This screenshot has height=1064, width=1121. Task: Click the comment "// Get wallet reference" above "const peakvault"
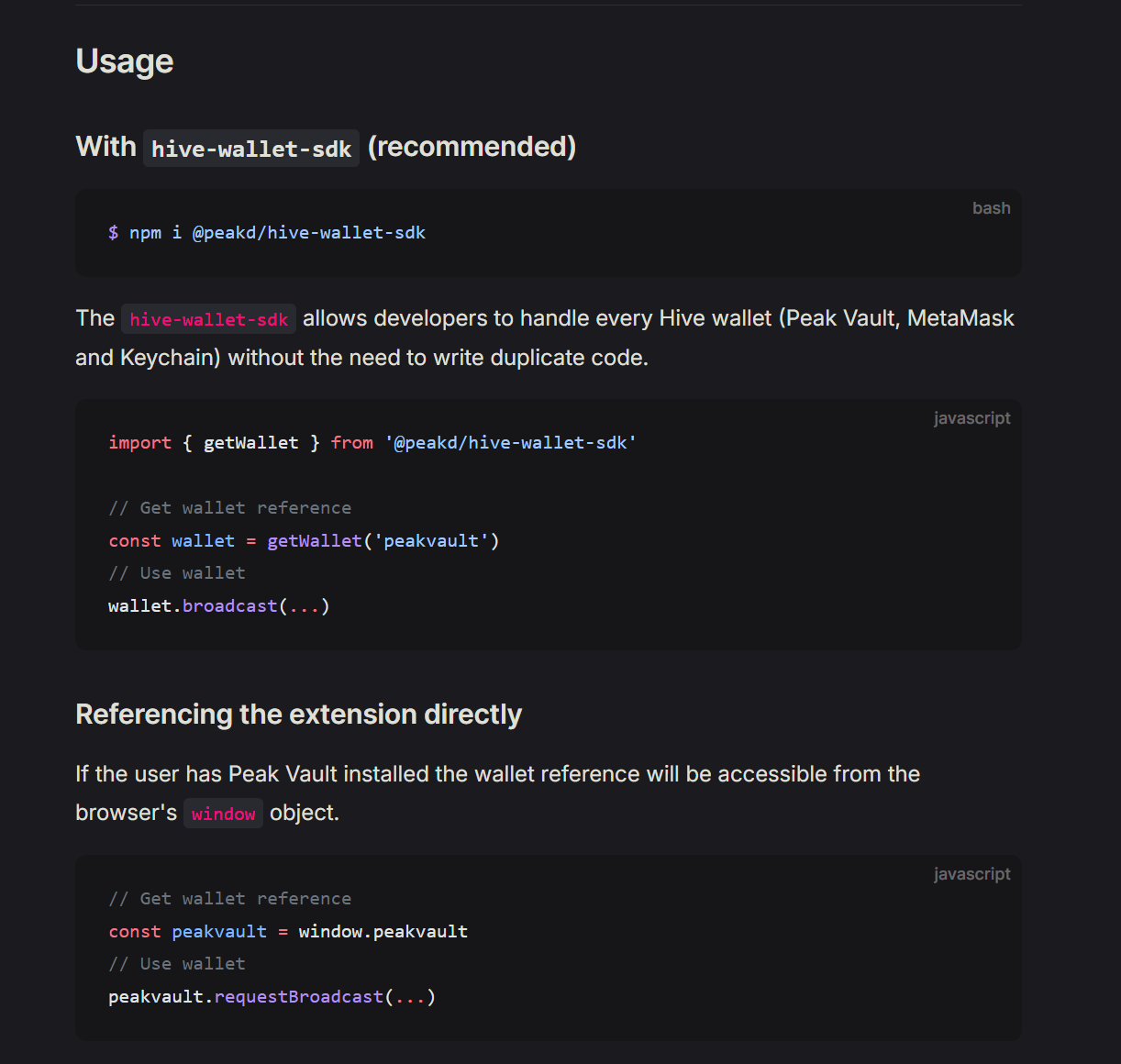[x=230, y=899]
